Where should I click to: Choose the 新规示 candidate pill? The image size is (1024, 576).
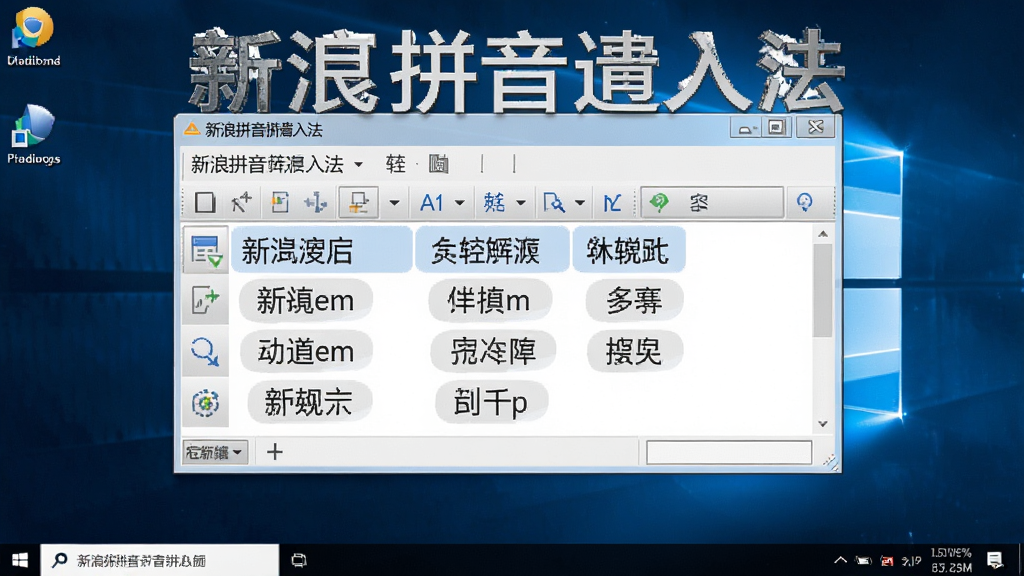309,402
